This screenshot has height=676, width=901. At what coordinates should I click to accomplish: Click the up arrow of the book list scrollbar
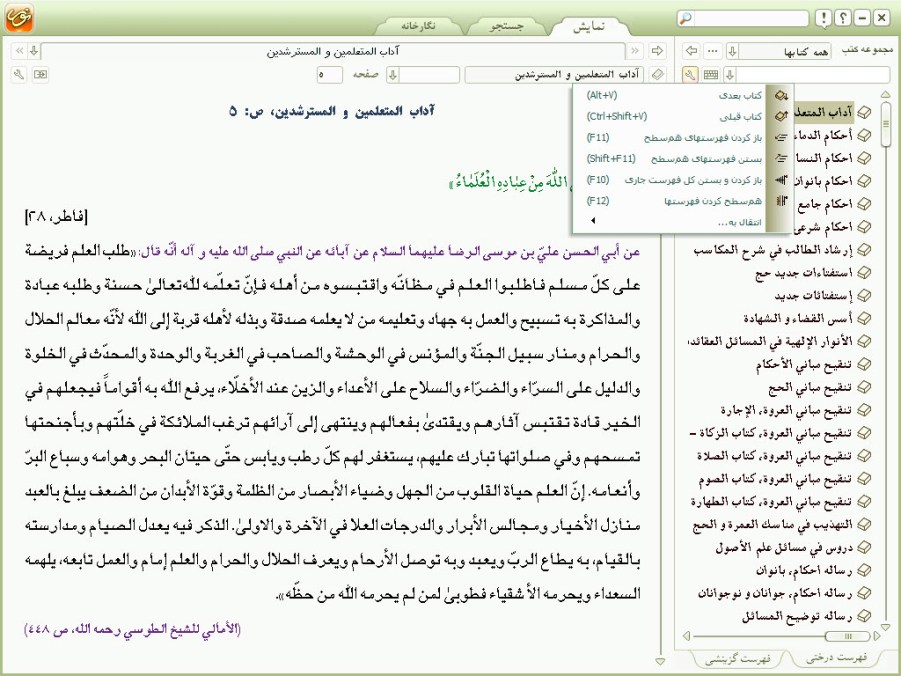(885, 94)
